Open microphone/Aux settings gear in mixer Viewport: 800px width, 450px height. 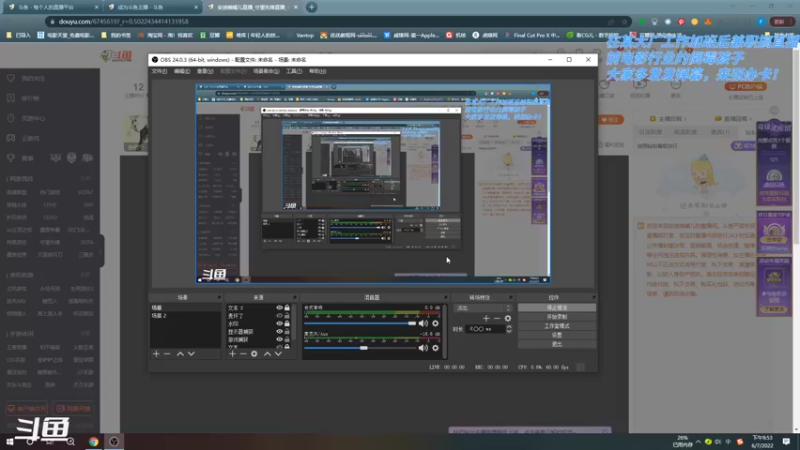coord(435,348)
